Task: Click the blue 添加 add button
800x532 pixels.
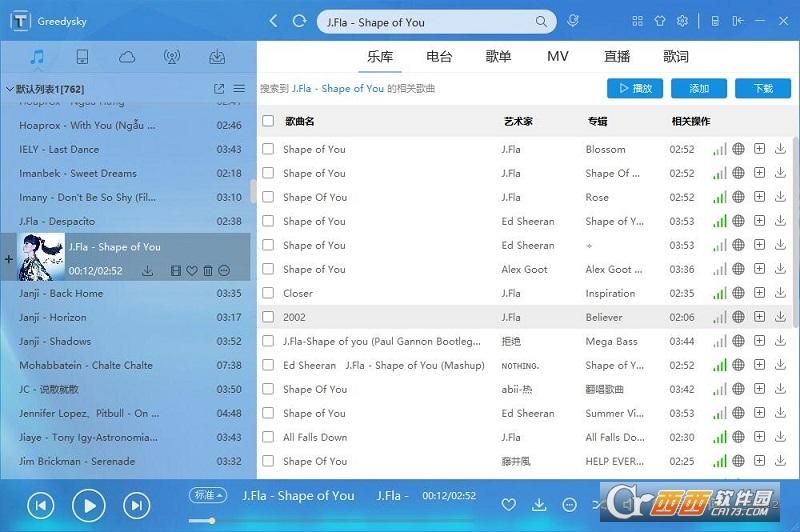Action: point(699,88)
